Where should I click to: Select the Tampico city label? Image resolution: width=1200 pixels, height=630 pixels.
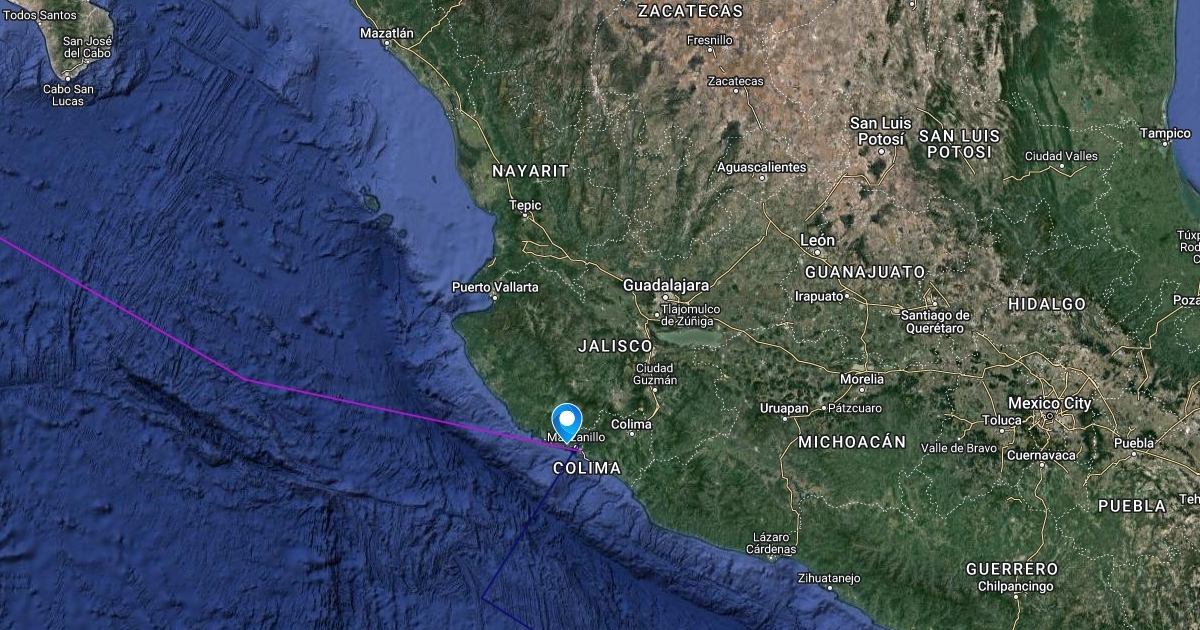coord(1165,133)
